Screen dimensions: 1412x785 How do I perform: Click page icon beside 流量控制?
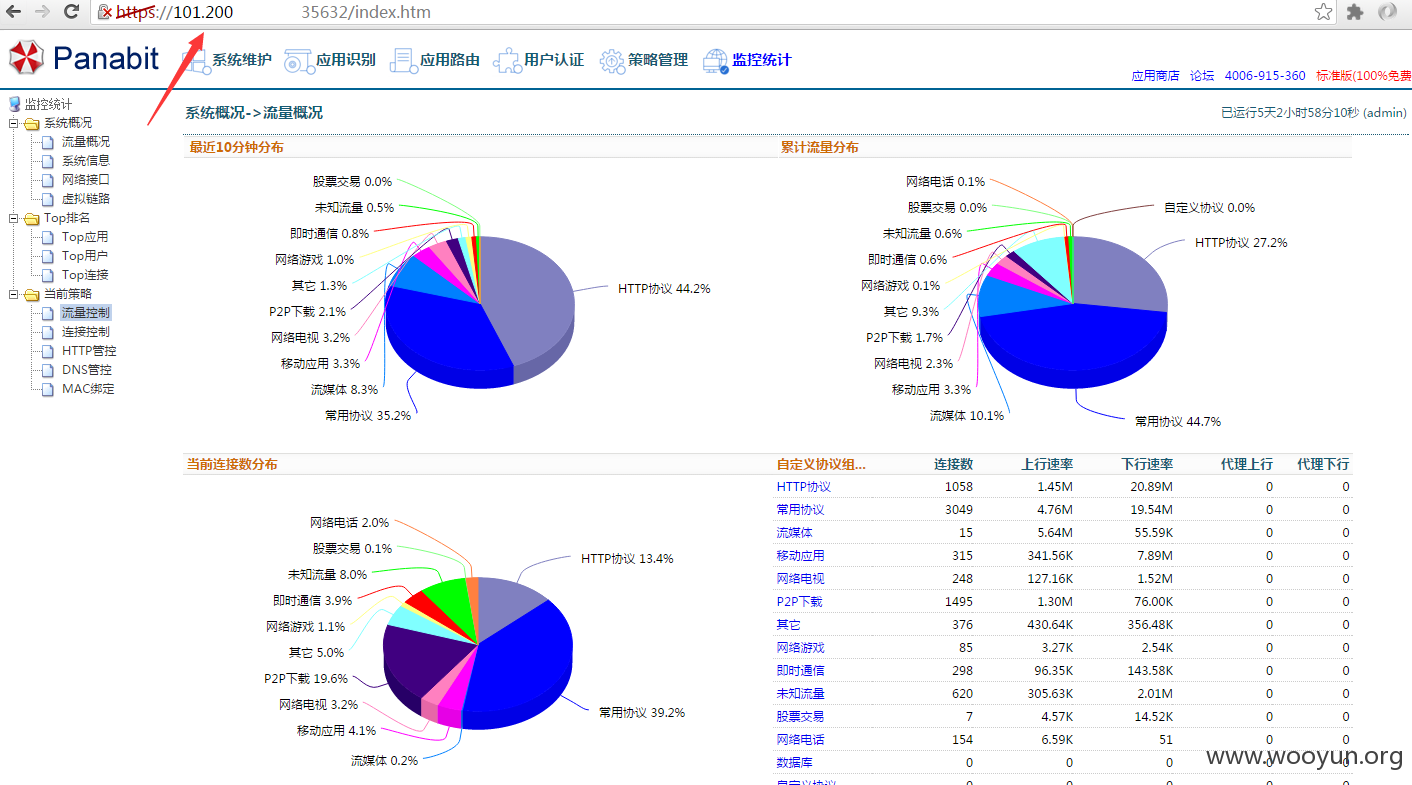tap(47, 313)
